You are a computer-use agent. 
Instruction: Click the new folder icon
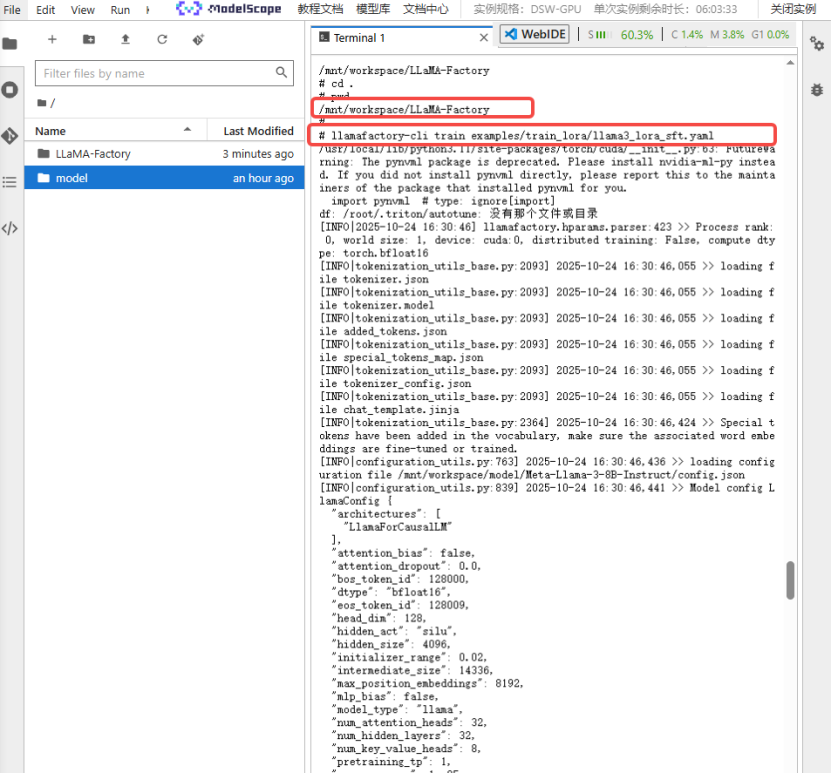89,39
